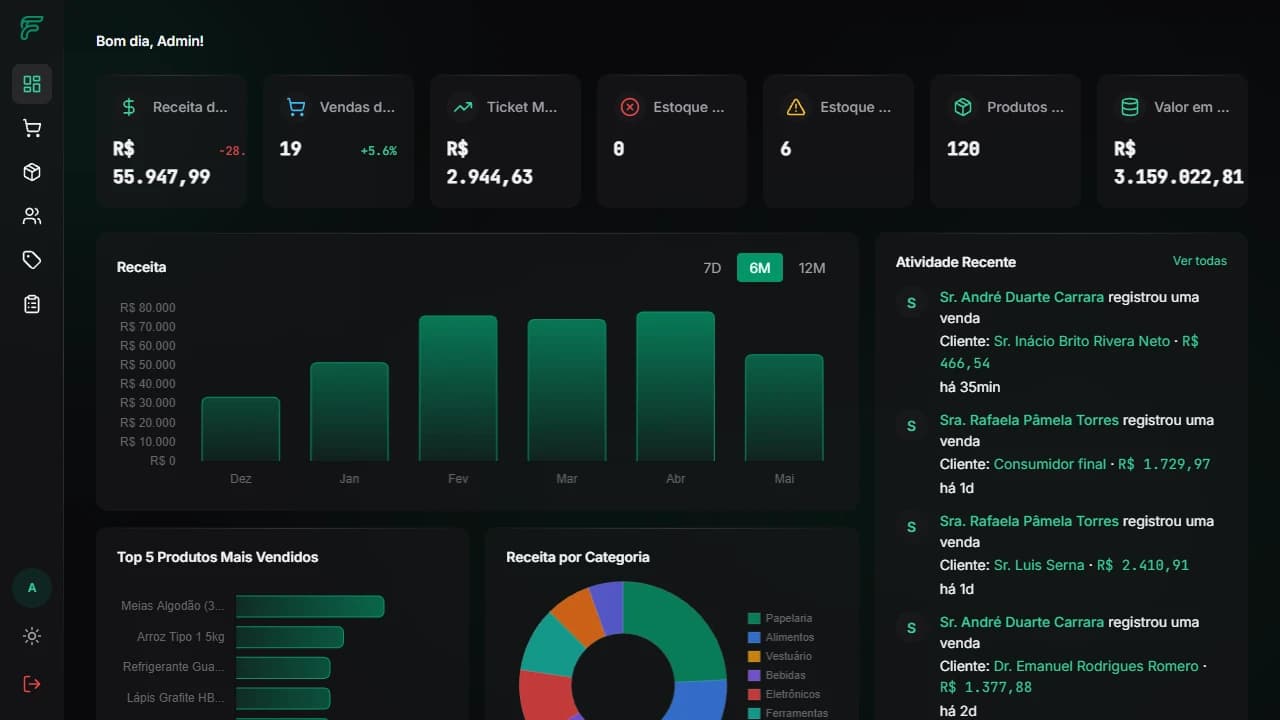The image size is (1280, 720).
Task: Click the Admin avatar A in sidebar
Action: coord(32,588)
